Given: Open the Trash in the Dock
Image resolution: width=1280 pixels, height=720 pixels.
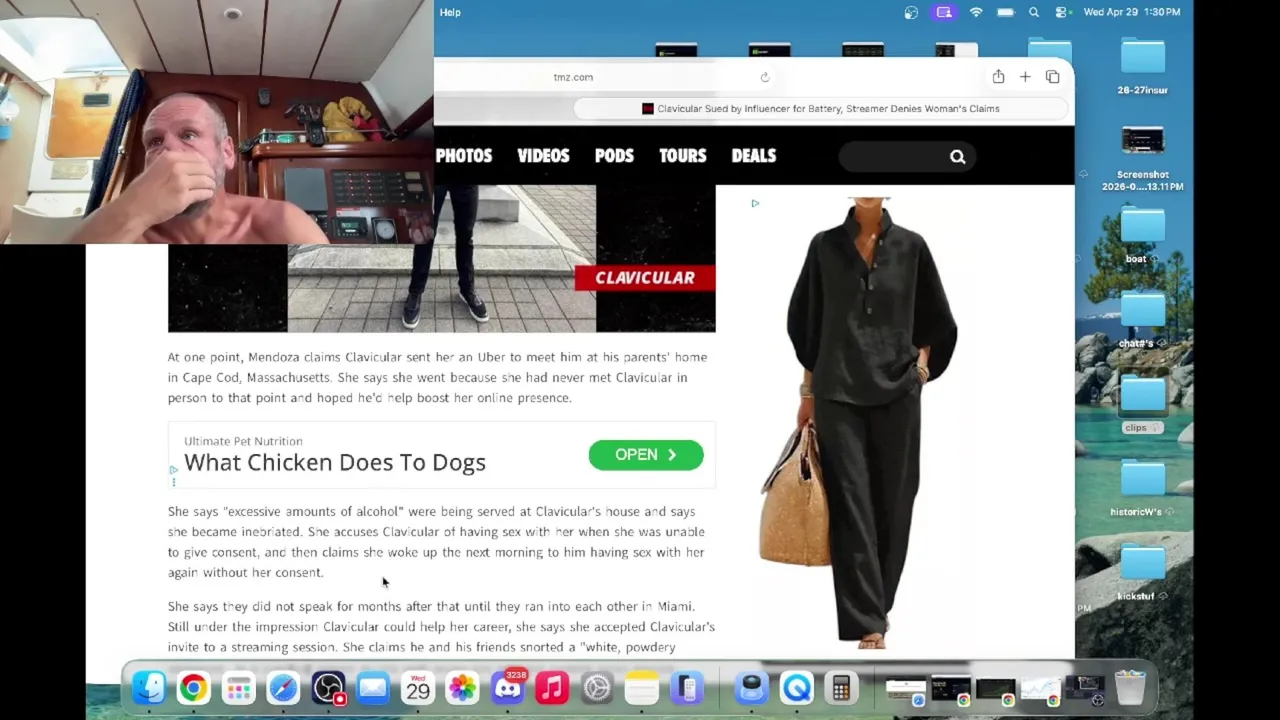Looking at the screenshot, I should click(1130, 688).
